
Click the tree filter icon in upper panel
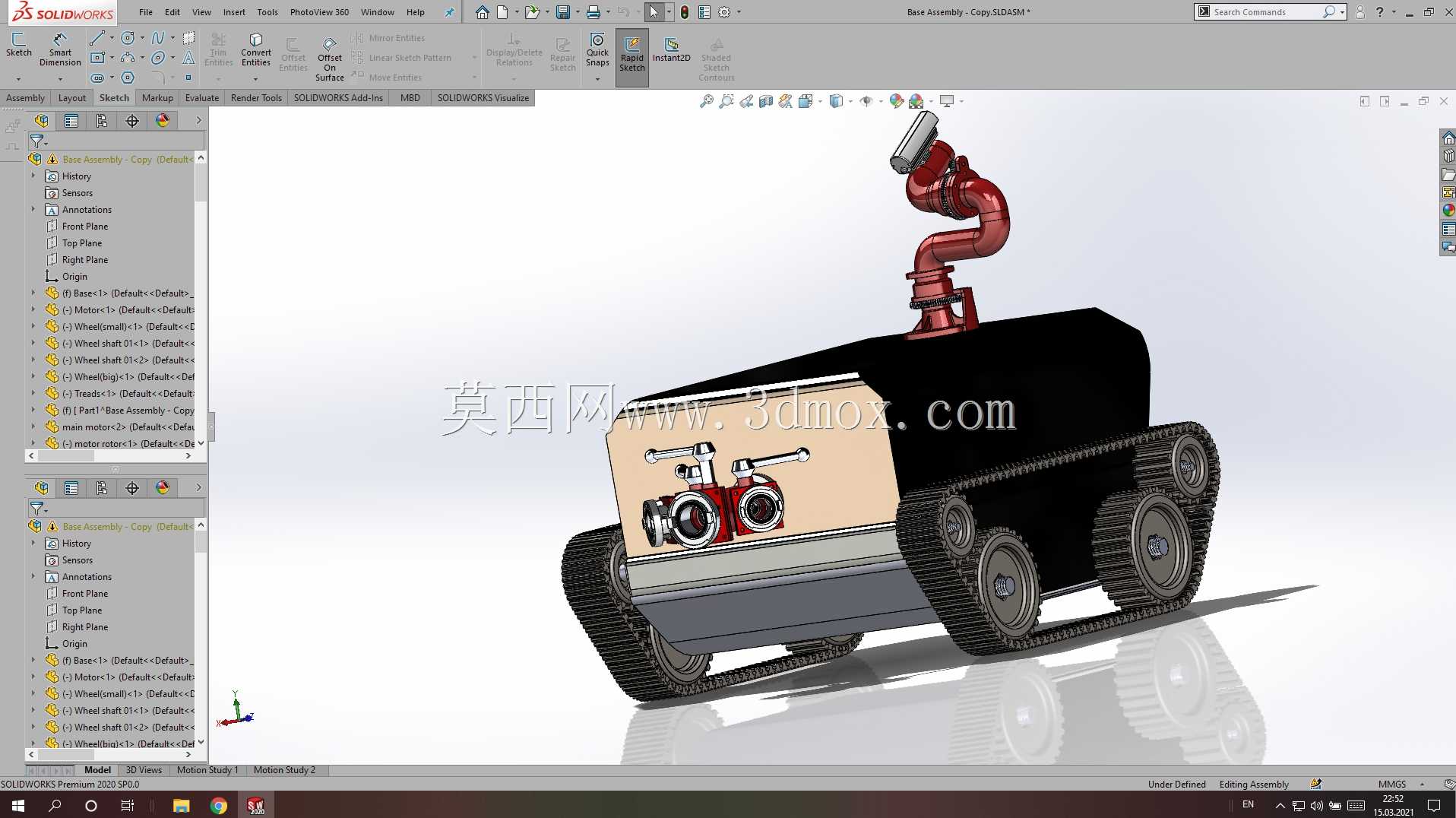click(36, 141)
